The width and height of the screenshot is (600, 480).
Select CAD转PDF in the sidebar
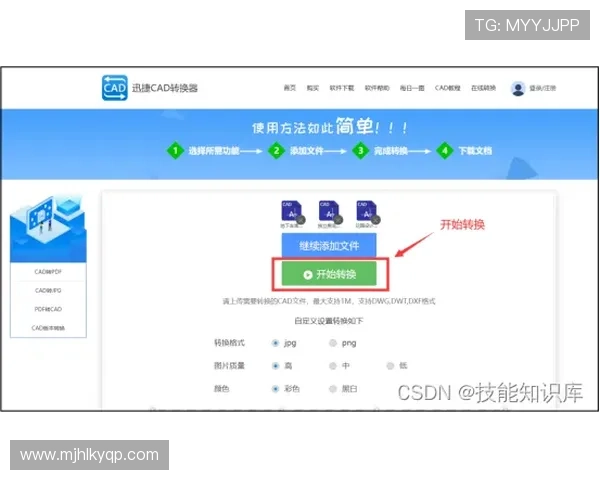48,272
